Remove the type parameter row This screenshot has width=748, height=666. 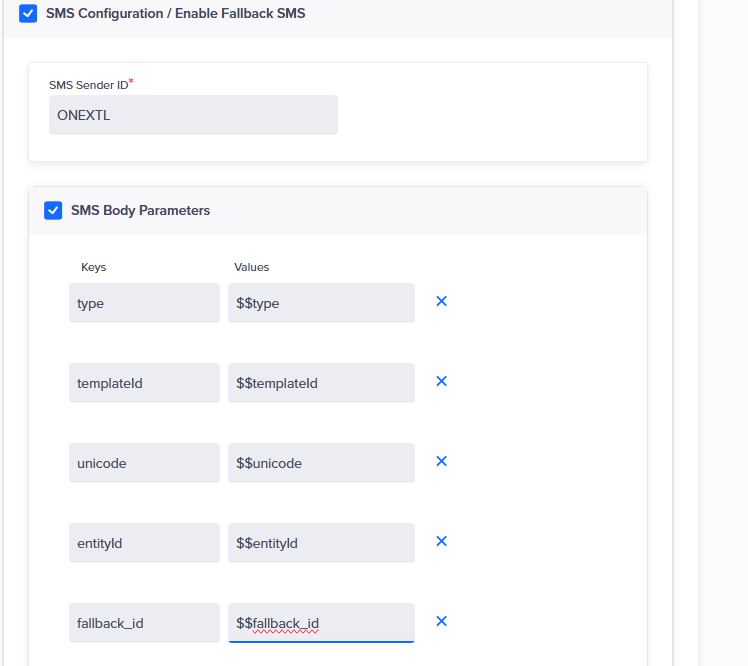click(x=441, y=301)
